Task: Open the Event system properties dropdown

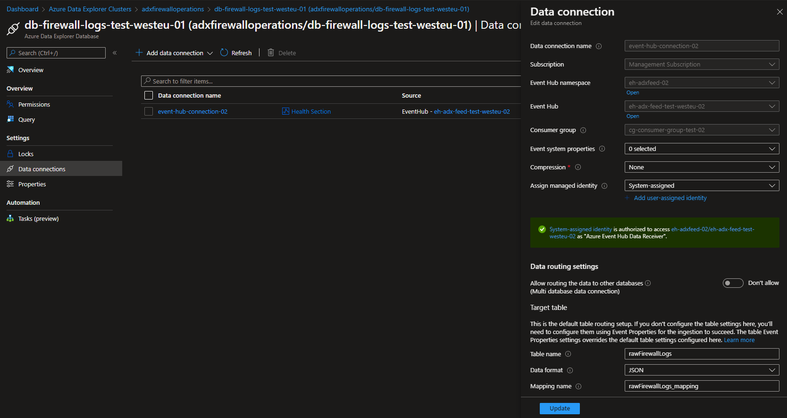Action: click(702, 149)
